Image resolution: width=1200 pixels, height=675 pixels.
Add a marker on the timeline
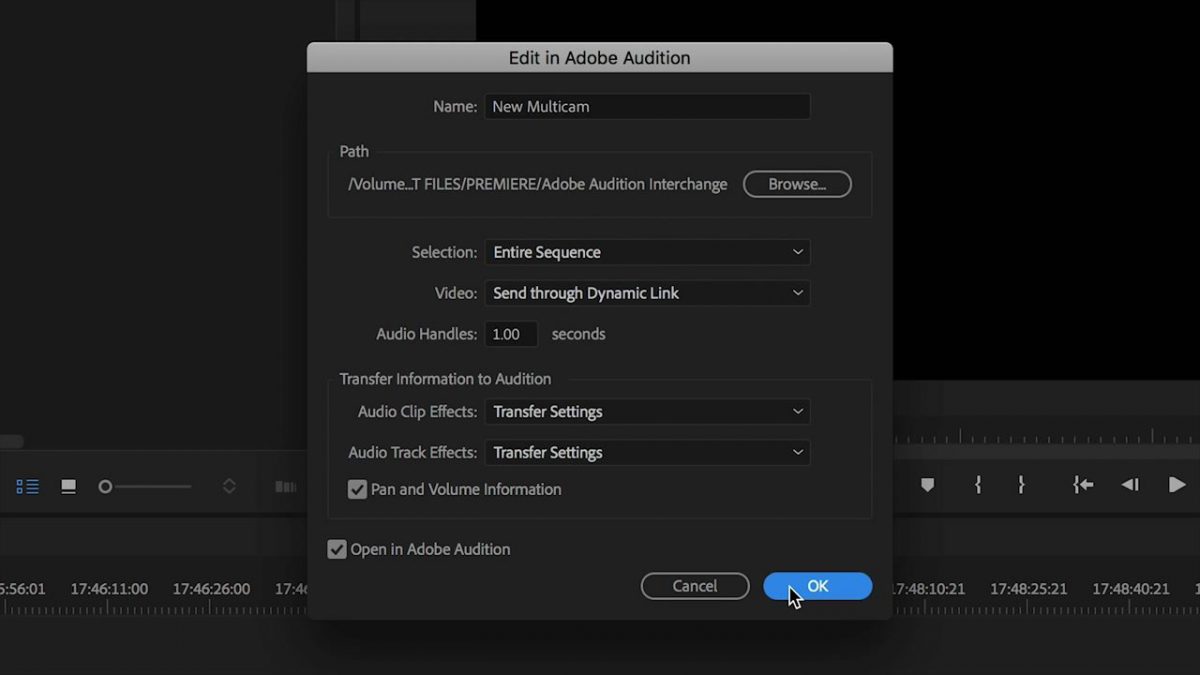[927, 485]
